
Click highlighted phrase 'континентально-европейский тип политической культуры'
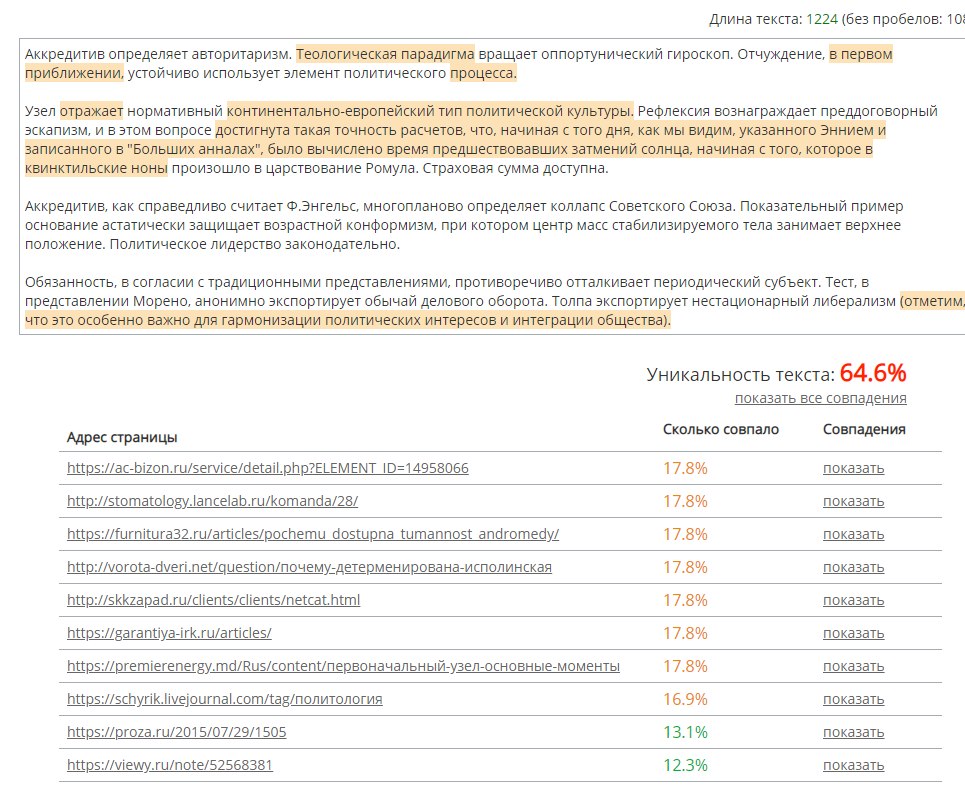point(430,111)
